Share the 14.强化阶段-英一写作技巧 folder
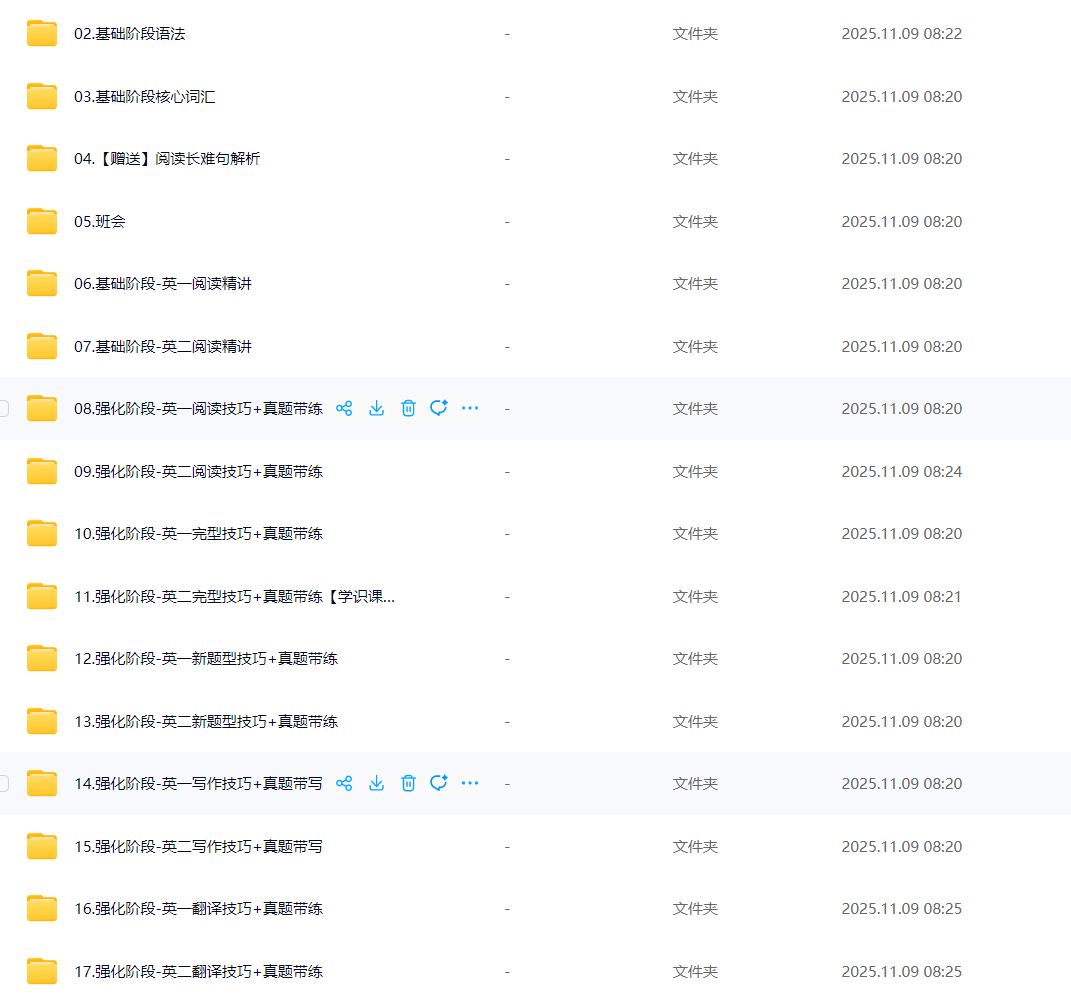The width and height of the screenshot is (1071, 997). click(344, 783)
